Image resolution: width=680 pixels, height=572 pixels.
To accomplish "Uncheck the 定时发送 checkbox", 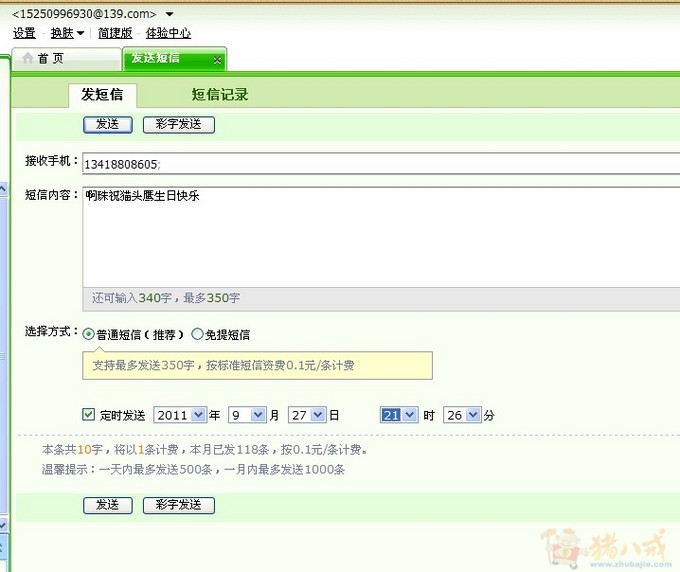I will pyautogui.click(x=88, y=414).
